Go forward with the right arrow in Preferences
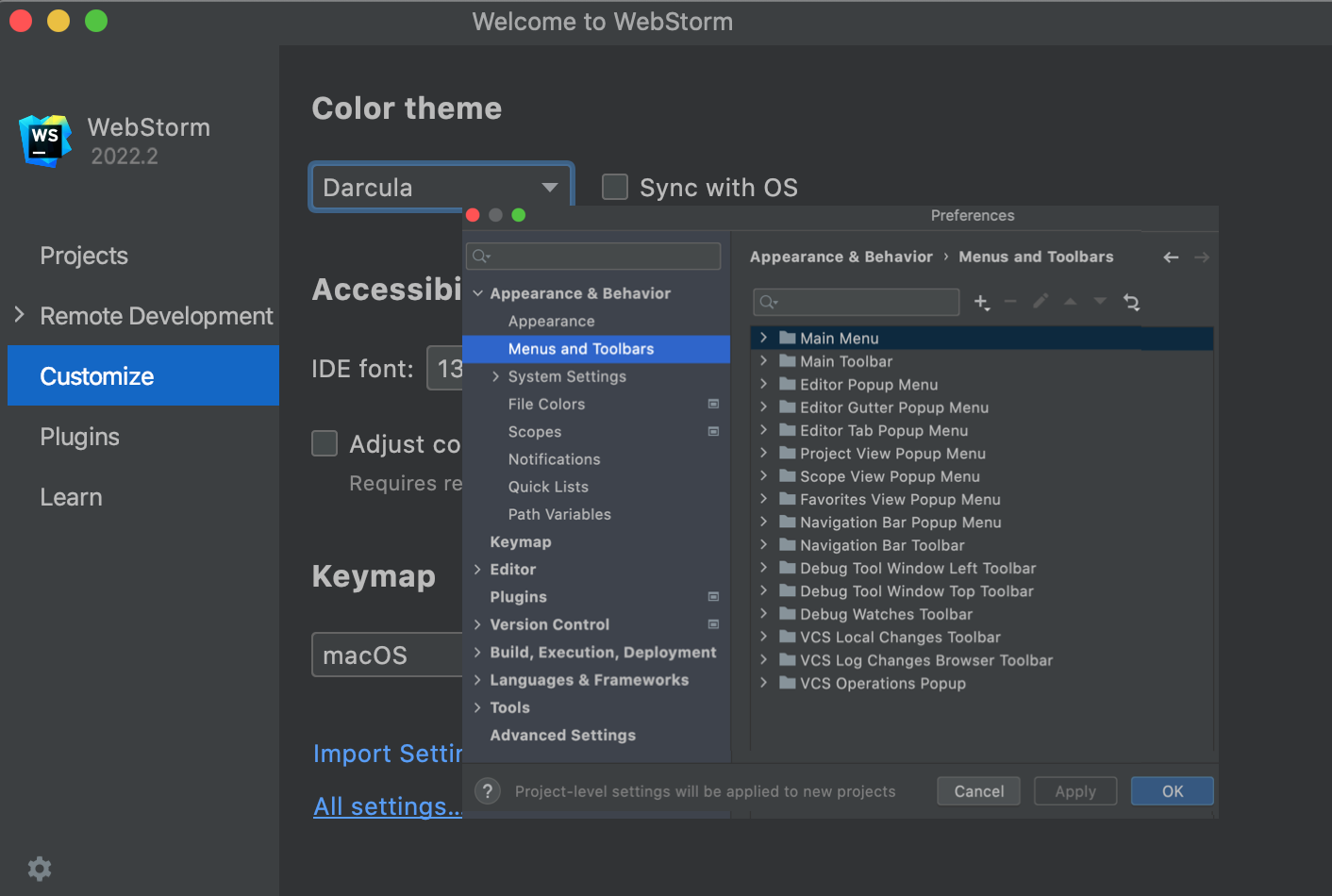 pos(1201,257)
